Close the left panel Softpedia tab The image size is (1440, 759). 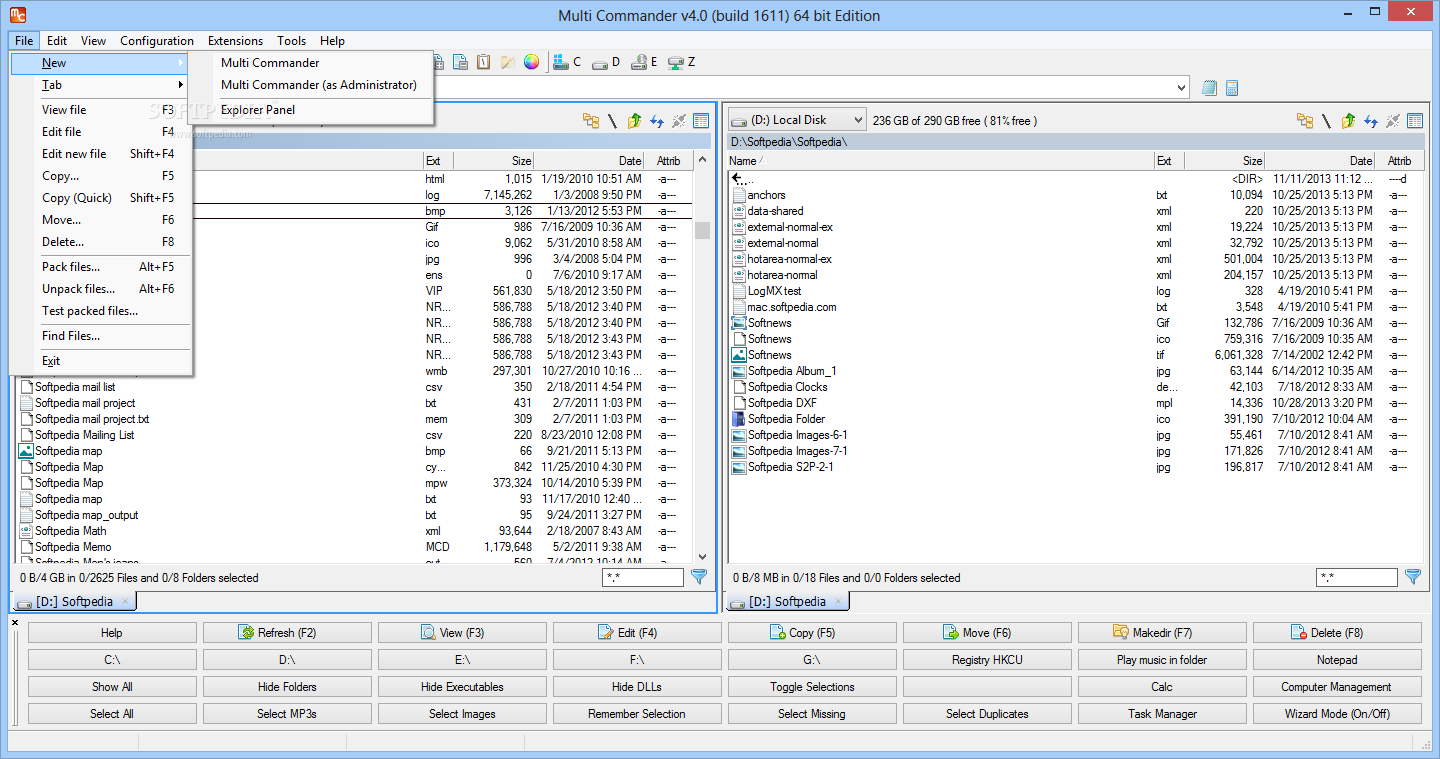click(x=125, y=601)
